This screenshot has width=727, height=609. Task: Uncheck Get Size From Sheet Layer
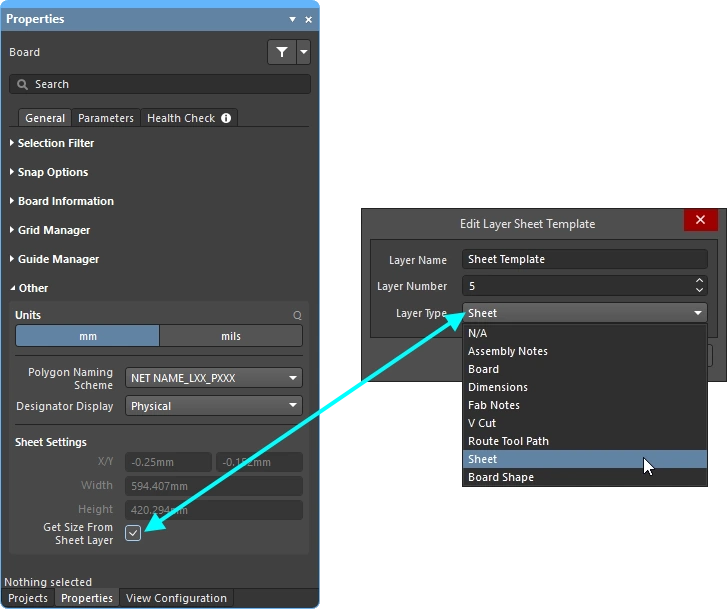(x=133, y=533)
